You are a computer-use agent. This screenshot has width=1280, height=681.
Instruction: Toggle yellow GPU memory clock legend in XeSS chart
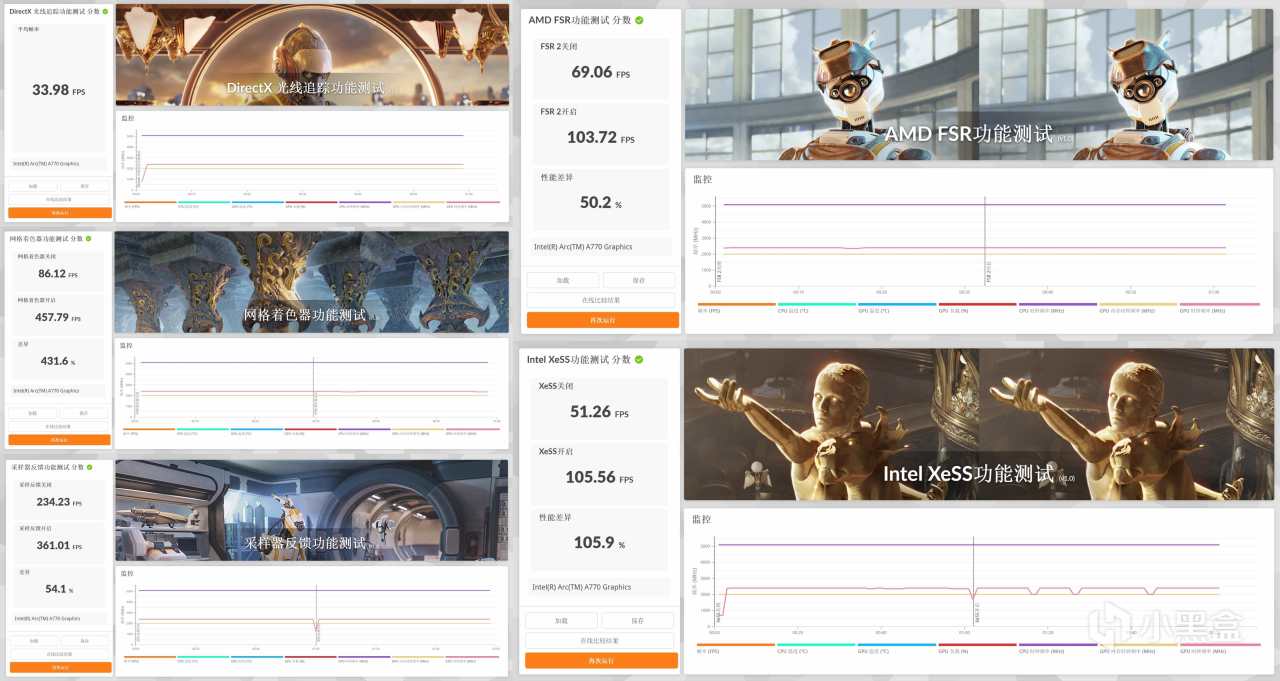(x=1138, y=647)
